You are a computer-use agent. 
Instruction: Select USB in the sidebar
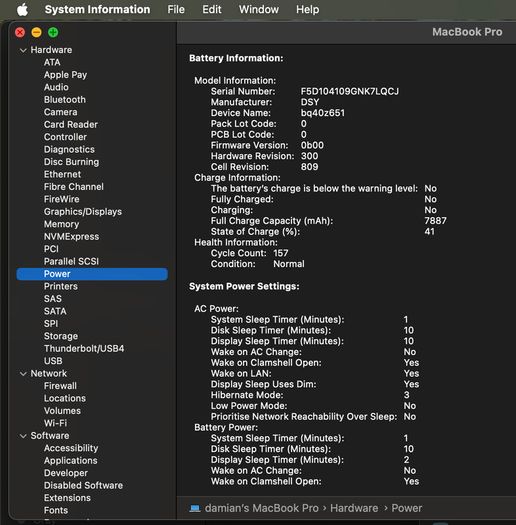53,361
